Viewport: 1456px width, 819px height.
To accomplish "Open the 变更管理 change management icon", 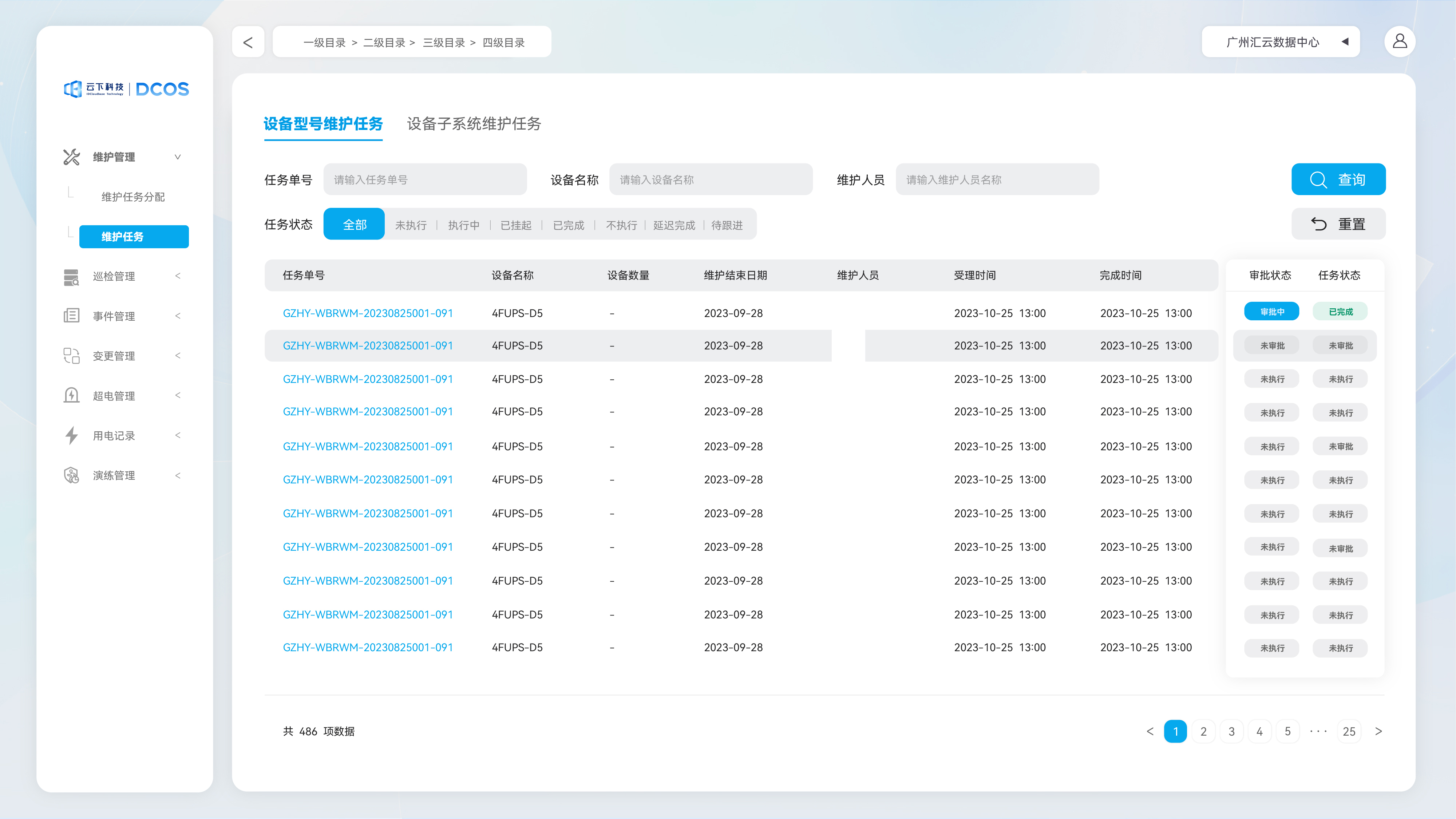I will pos(71,356).
